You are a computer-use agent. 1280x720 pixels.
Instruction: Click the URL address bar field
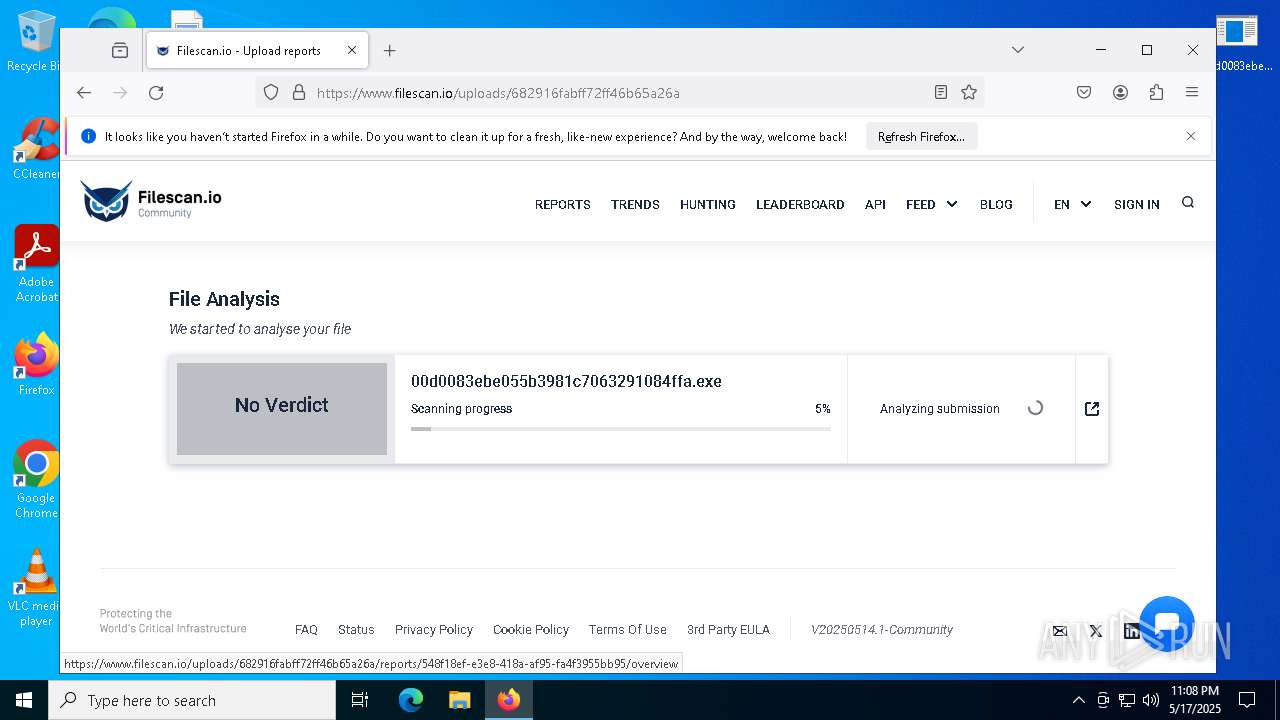pyautogui.click(x=620, y=93)
